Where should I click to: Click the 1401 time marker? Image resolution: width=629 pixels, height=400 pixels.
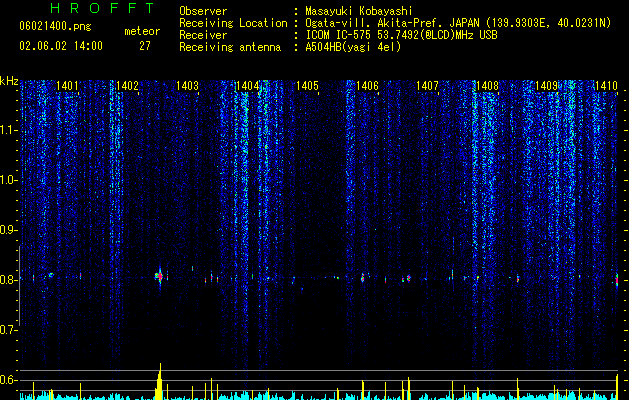click(67, 86)
